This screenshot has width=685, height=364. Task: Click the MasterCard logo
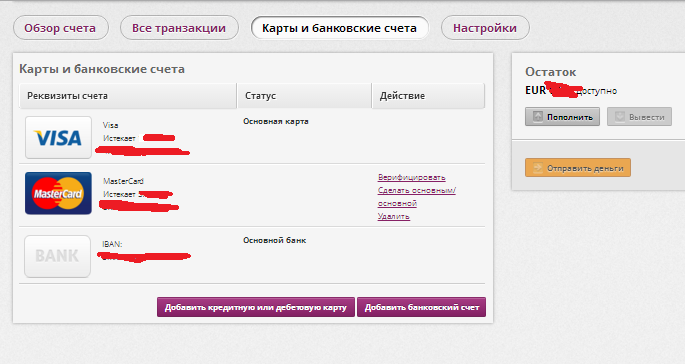click(58, 193)
